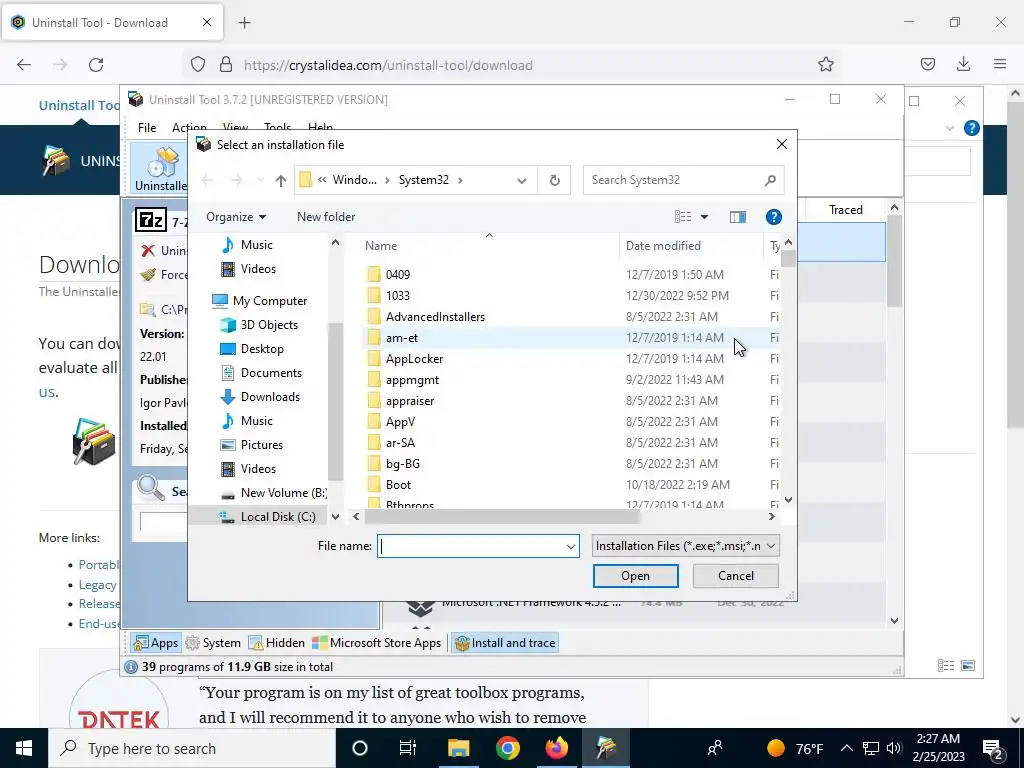This screenshot has width=1024, height=768.
Task: Switch to Microsoft Store Apps tab
Action: tap(377, 643)
